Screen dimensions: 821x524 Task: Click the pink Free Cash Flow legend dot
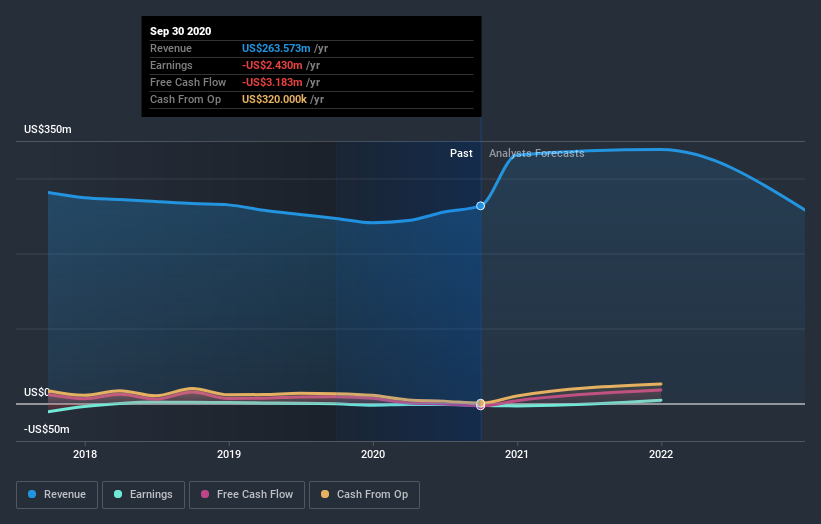point(205,494)
